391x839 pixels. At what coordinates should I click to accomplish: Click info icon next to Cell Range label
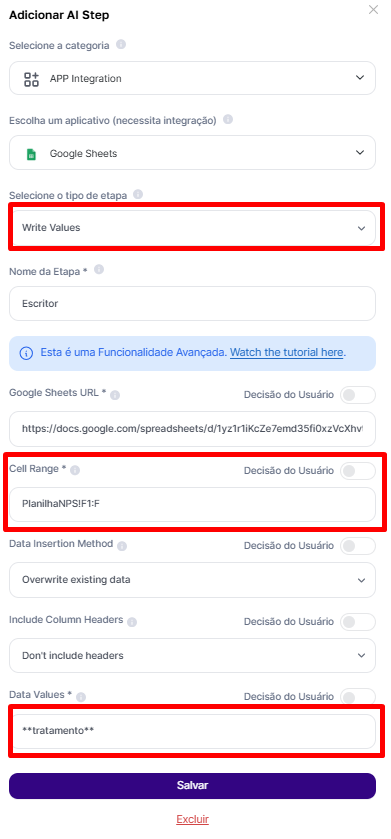click(75, 470)
